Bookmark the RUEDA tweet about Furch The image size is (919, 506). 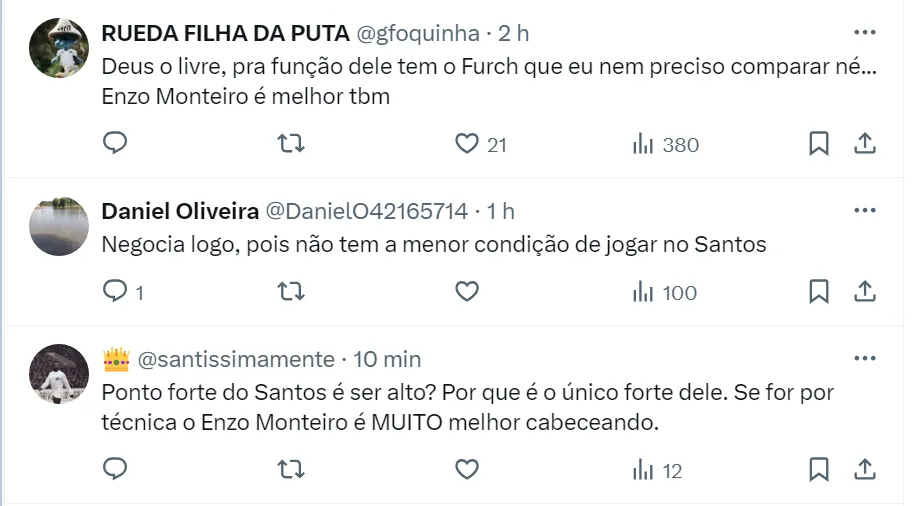coord(819,144)
